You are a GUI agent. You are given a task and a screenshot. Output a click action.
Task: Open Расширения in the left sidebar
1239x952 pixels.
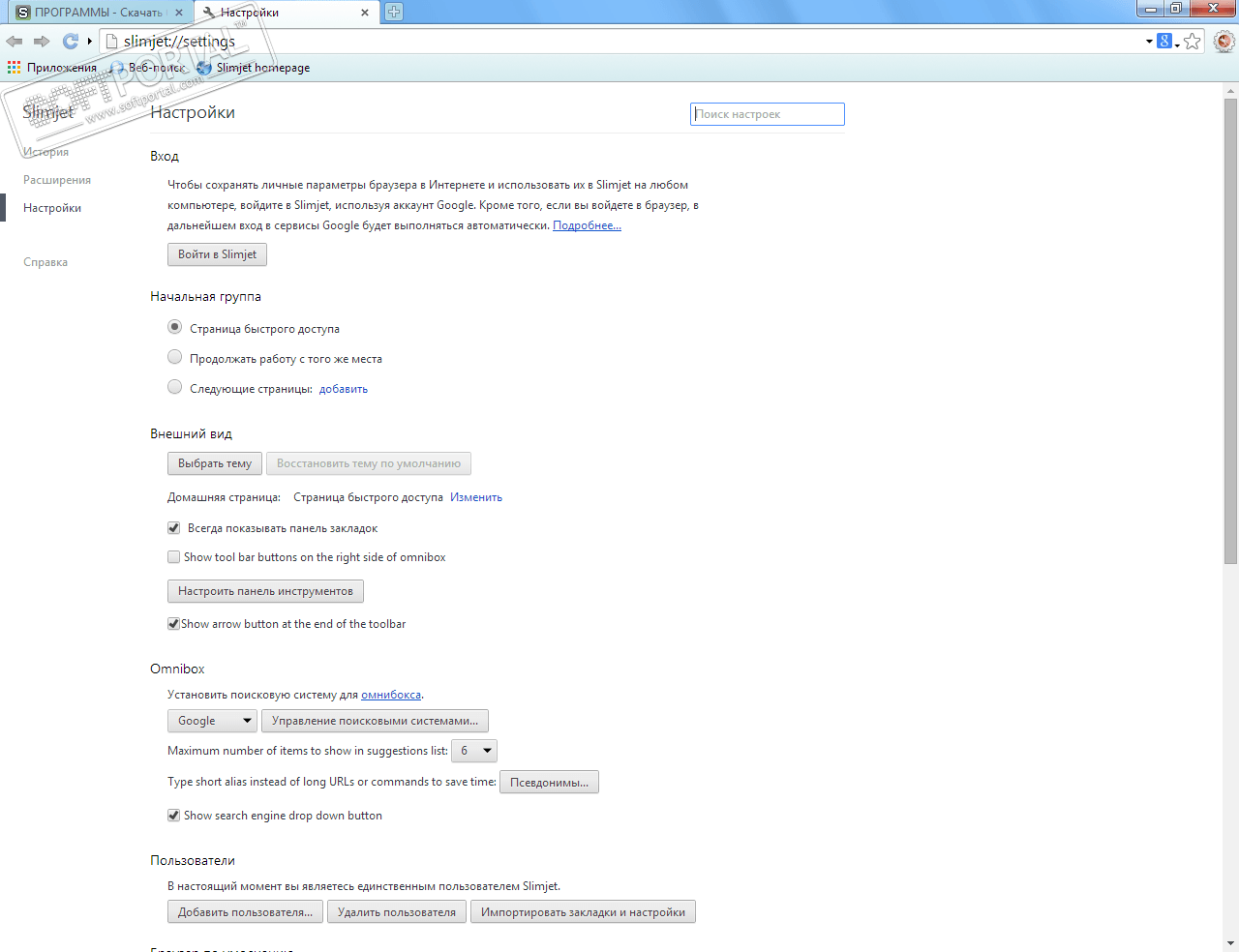(x=57, y=180)
